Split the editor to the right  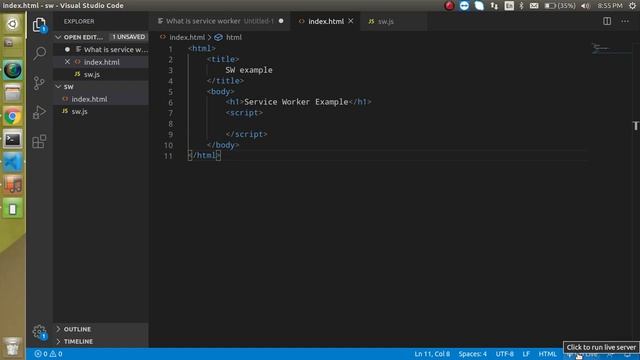coord(607,21)
